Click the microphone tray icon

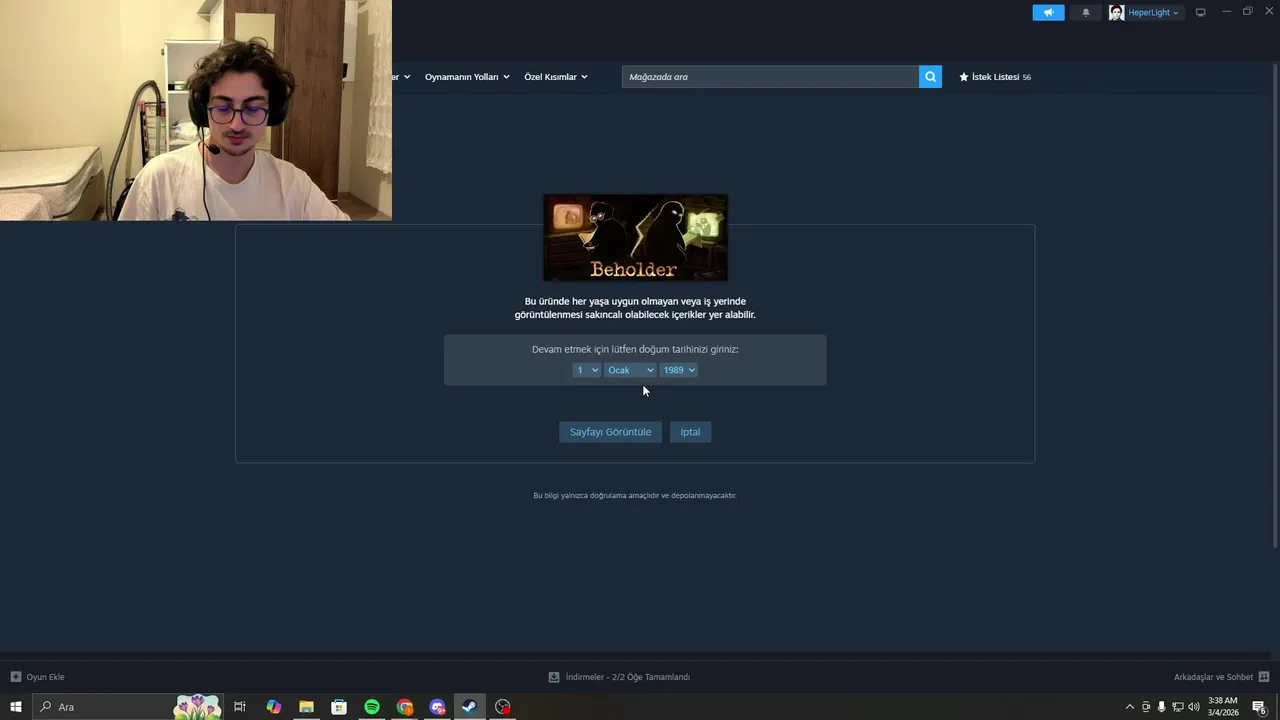pos(1162,707)
